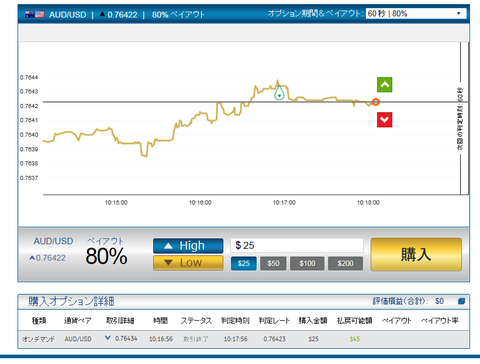
Task: Click the 種類 column header
Action: 39,321
